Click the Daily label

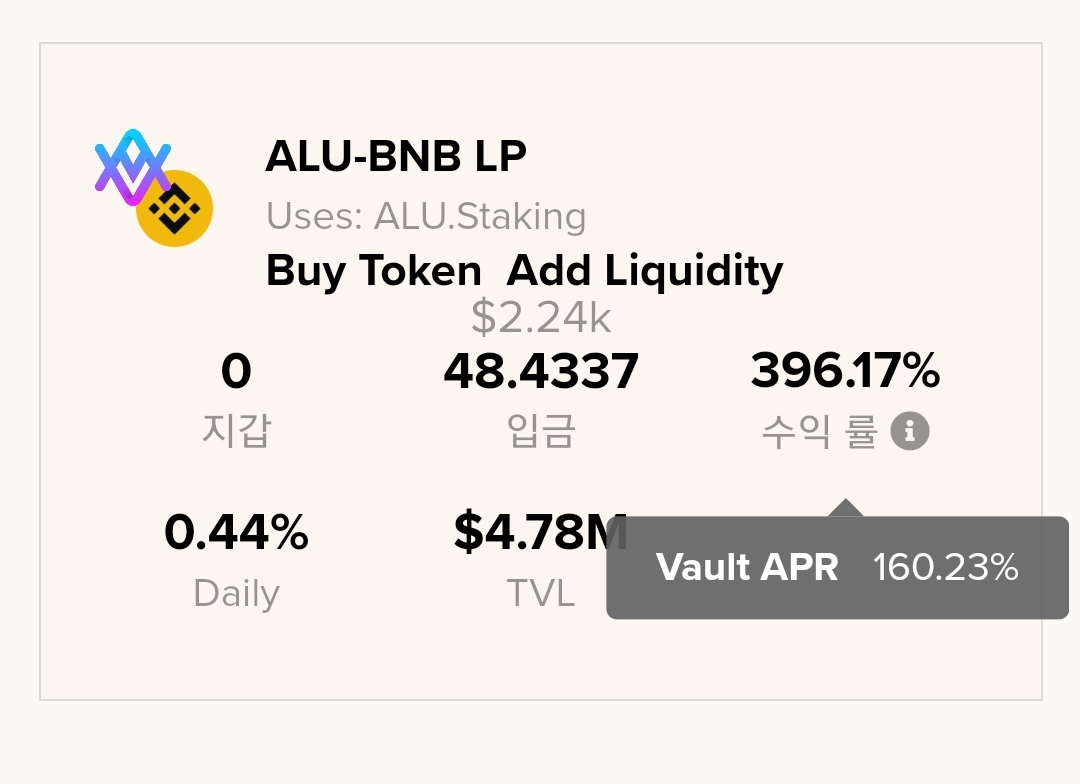pyautogui.click(x=236, y=593)
